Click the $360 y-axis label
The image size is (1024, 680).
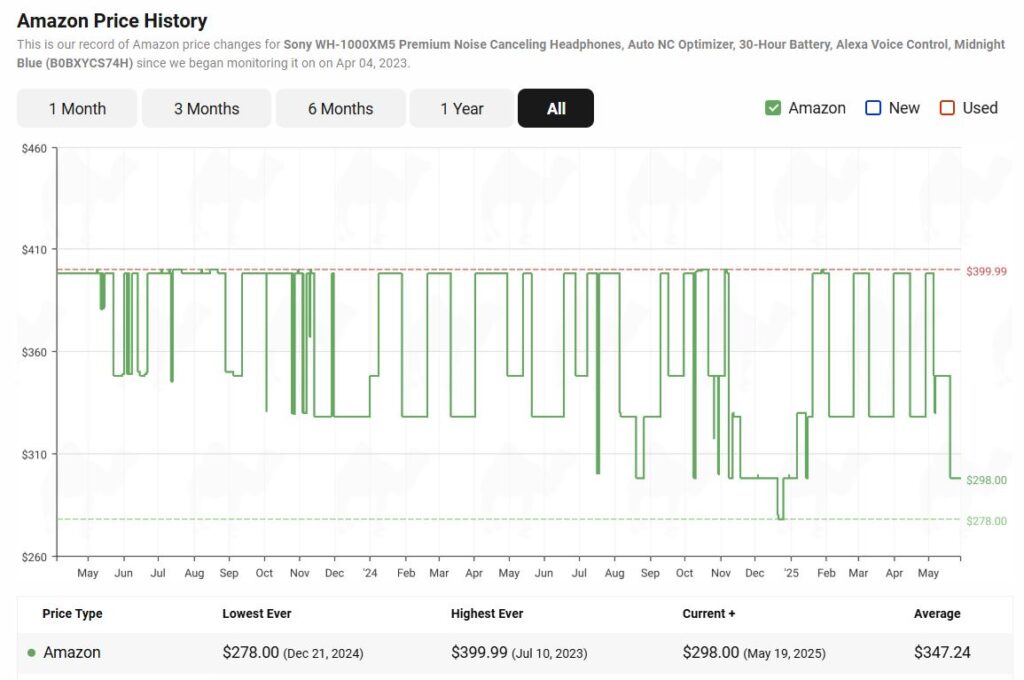(34, 352)
